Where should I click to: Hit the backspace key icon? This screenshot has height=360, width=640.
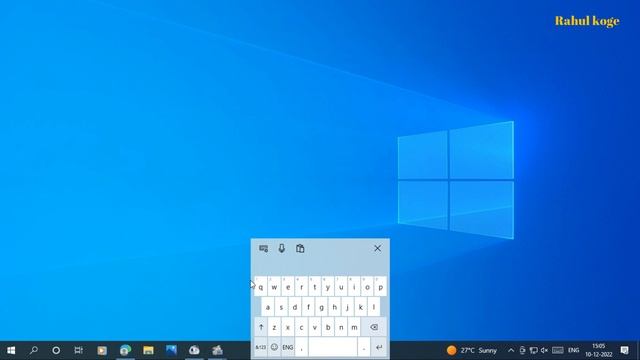[x=374, y=327]
